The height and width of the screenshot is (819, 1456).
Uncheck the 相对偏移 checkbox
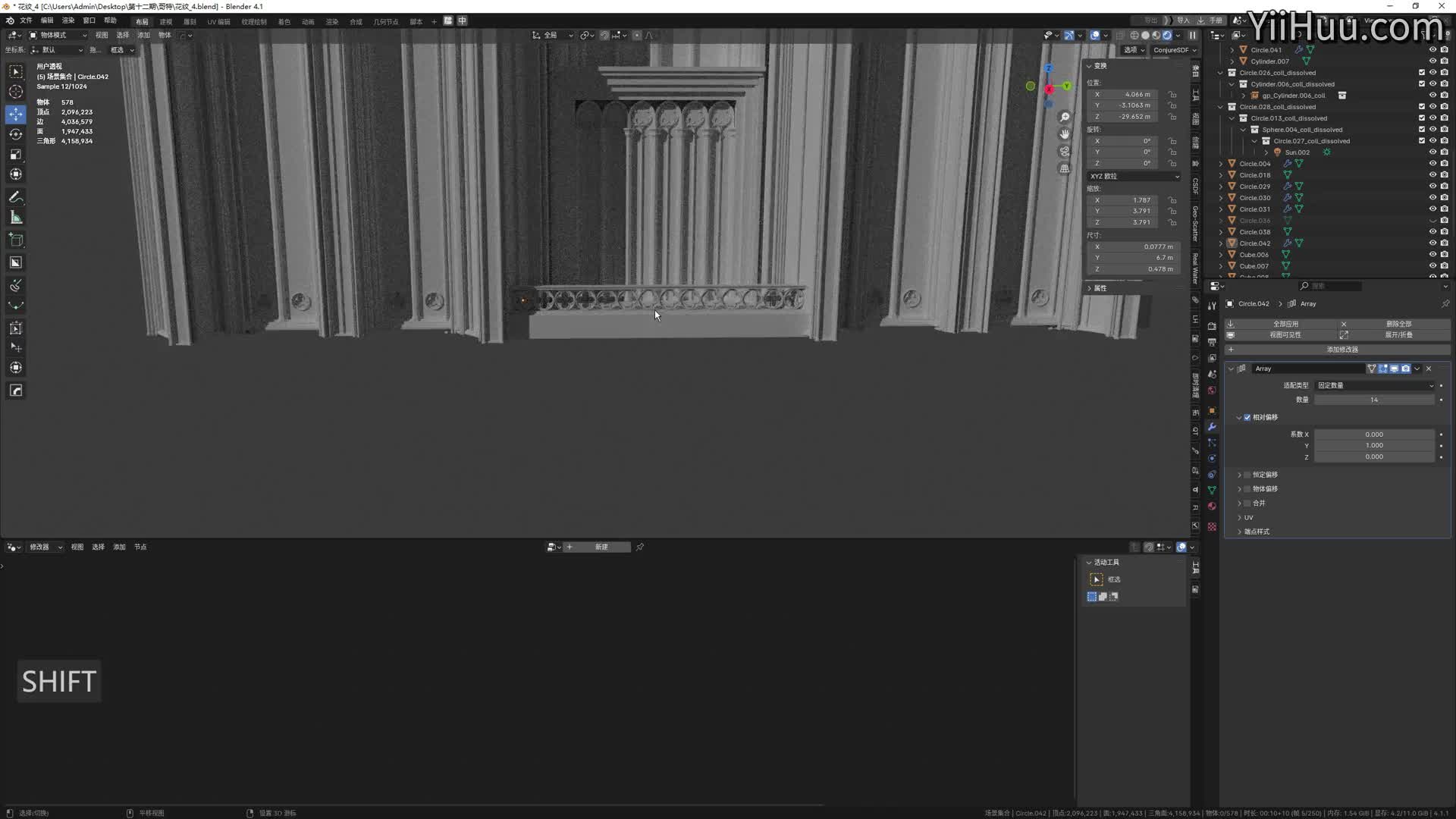1247,417
